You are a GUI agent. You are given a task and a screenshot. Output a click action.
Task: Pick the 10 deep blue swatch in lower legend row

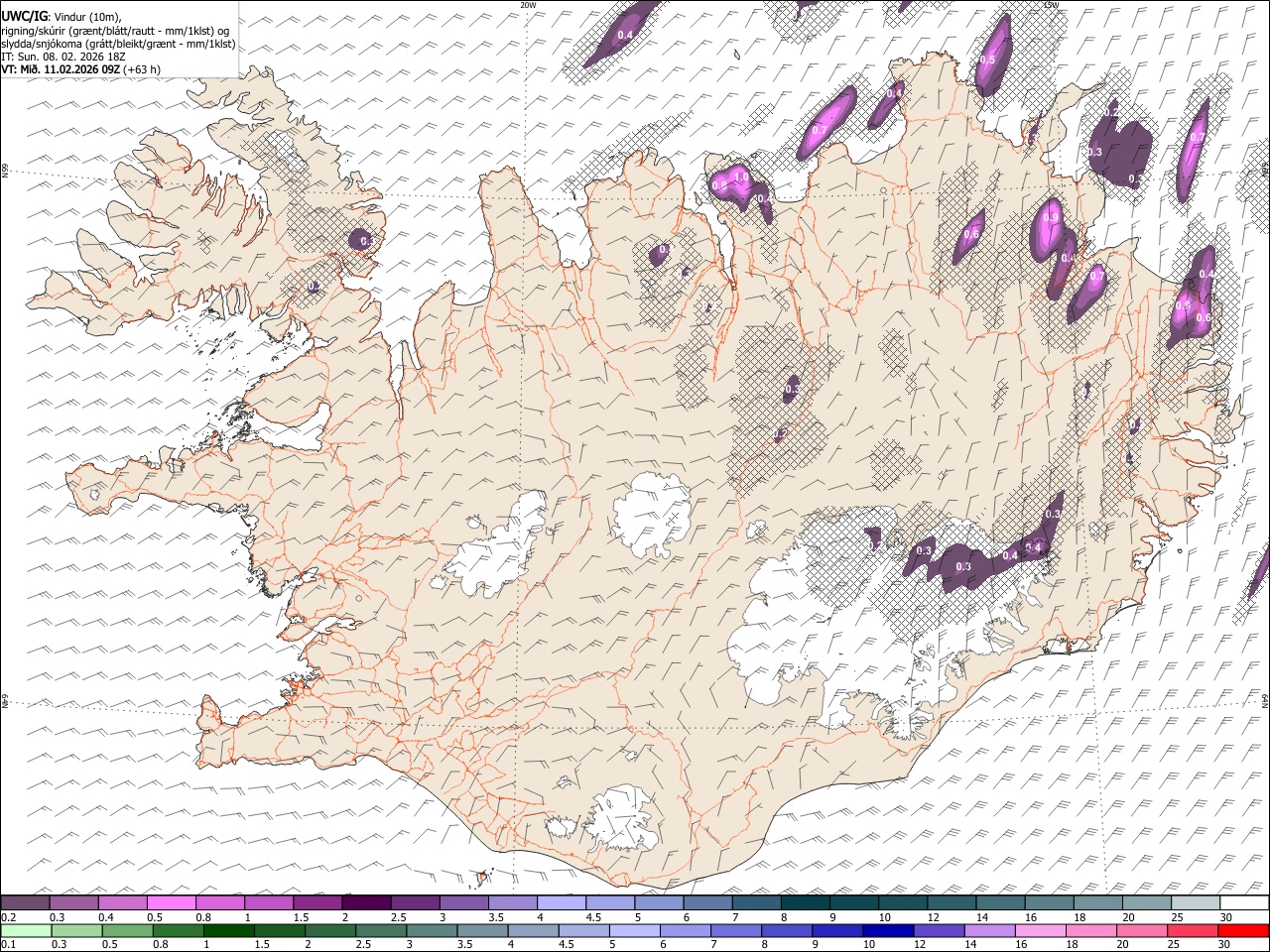[889, 930]
